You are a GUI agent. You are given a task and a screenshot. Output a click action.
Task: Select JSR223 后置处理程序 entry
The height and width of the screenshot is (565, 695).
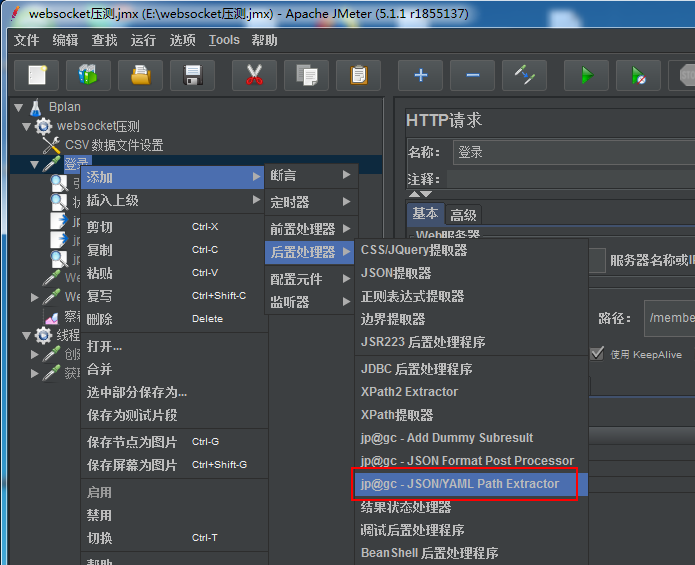472,342
